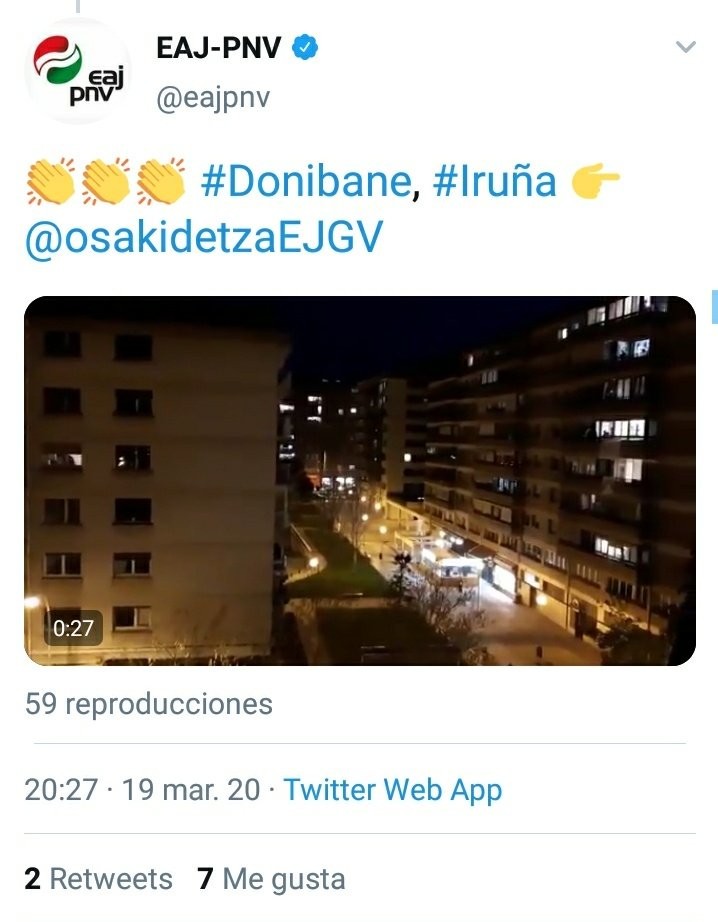Click the pointing hand emoji
Viewport: 718px width, 922px height.
596,181
